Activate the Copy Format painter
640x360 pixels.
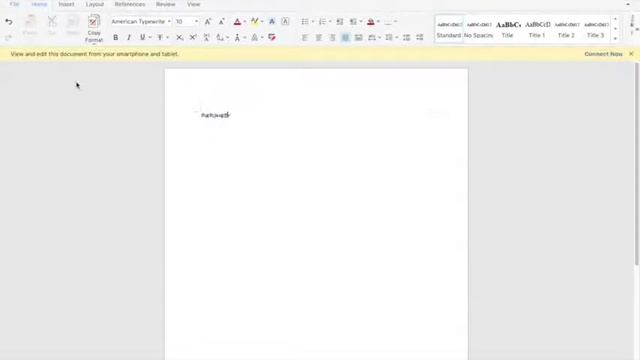point(94,29)
